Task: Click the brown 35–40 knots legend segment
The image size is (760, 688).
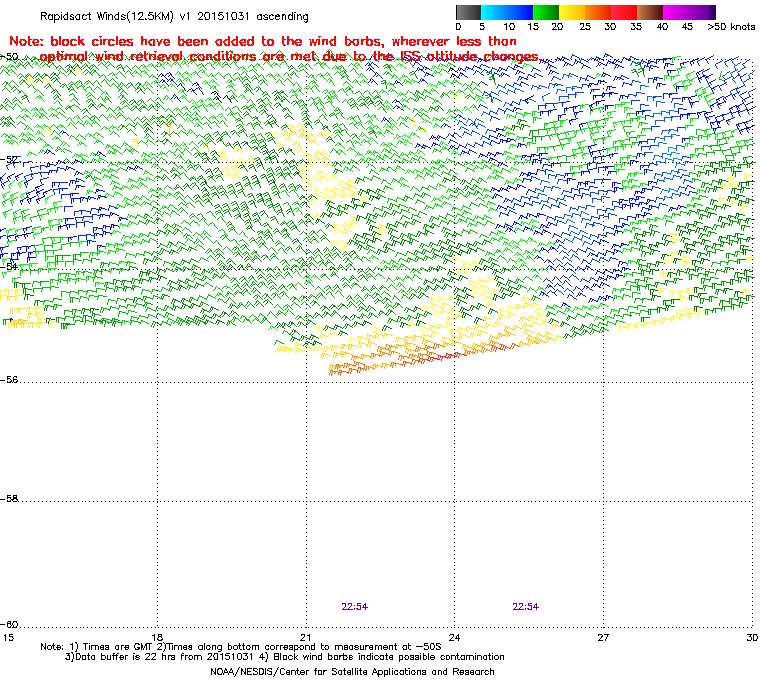Action: click(x=649, y=12)
